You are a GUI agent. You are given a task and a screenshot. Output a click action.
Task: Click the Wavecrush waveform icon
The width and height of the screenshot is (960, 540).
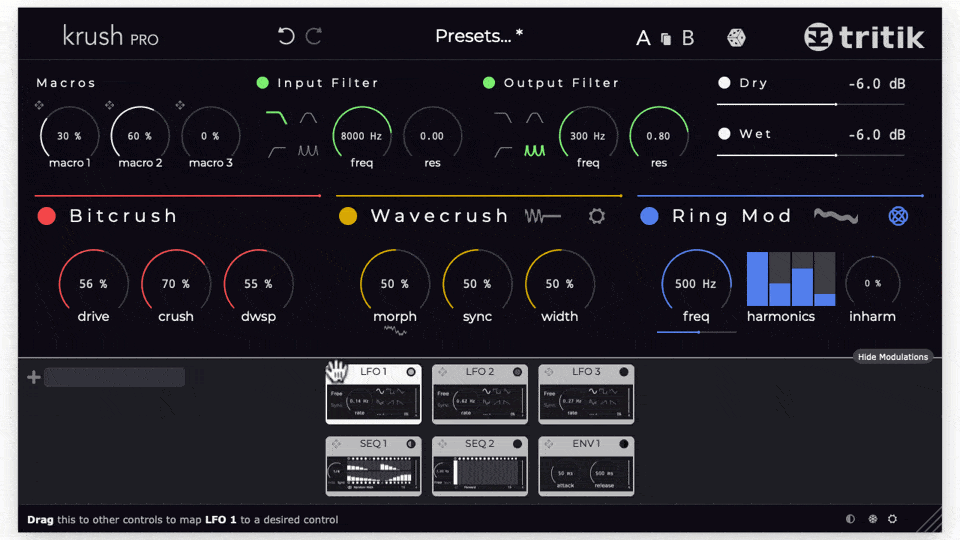click(543, 216)
